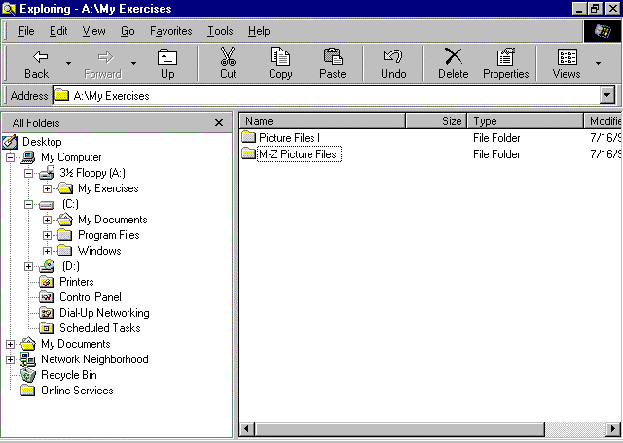Expand the Network Neighborhood node
This screenshot has height=443, width=623.
[x=11, y=360]
